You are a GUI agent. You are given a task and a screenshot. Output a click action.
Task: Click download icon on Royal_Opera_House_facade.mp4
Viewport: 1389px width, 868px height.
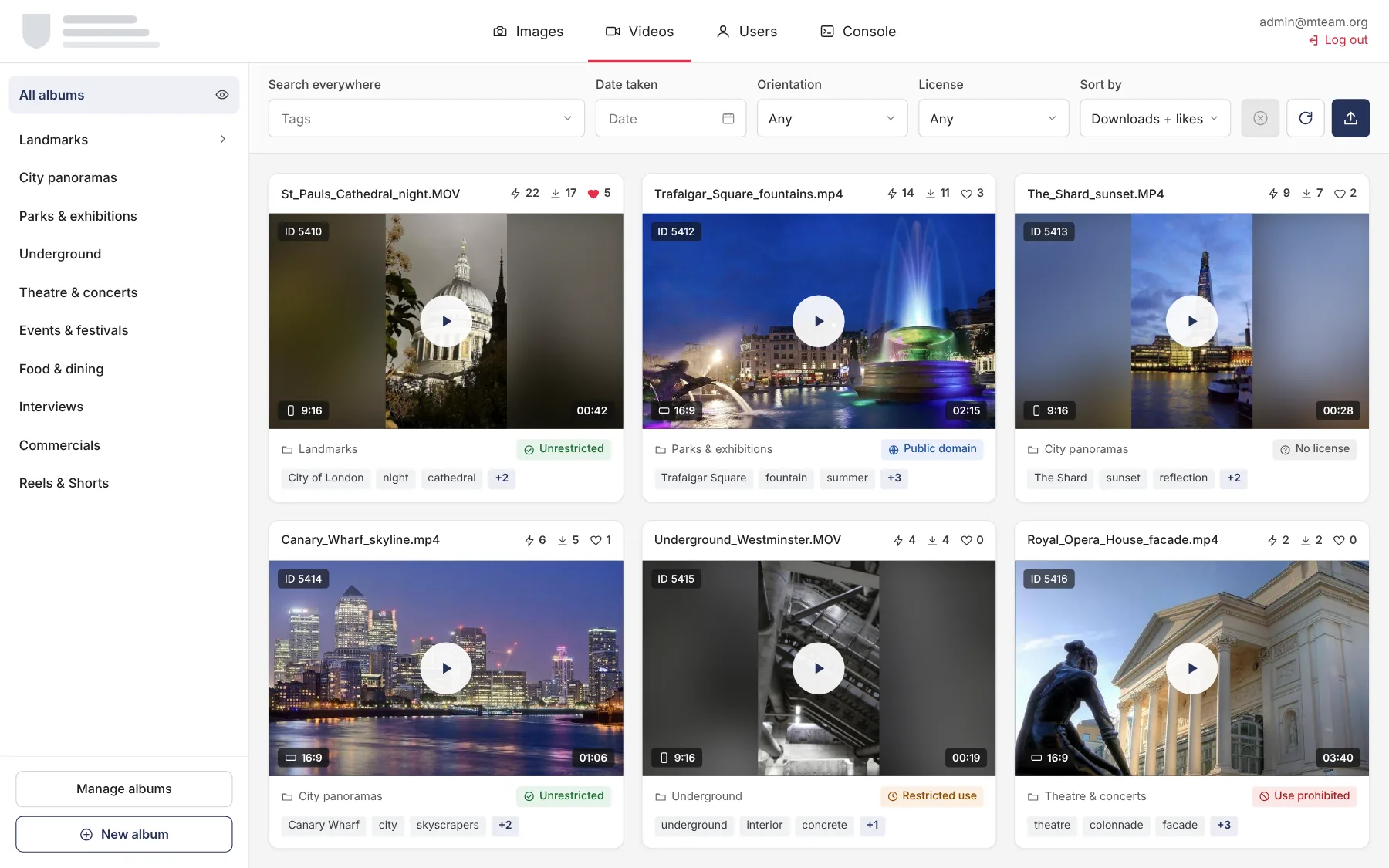pos(1306,541)
